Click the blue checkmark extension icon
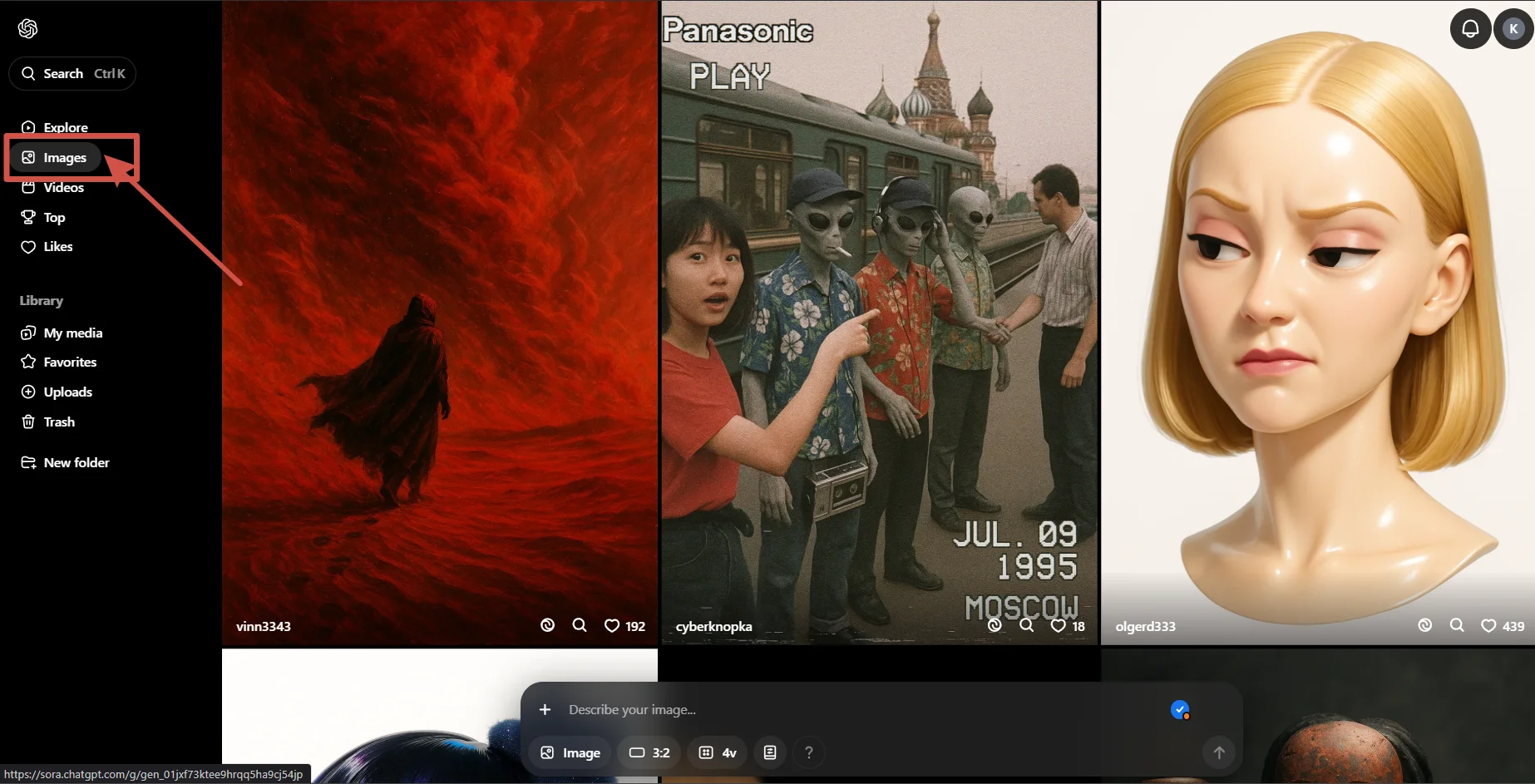The image size is (1535, 784). [x=1180, y=710]
